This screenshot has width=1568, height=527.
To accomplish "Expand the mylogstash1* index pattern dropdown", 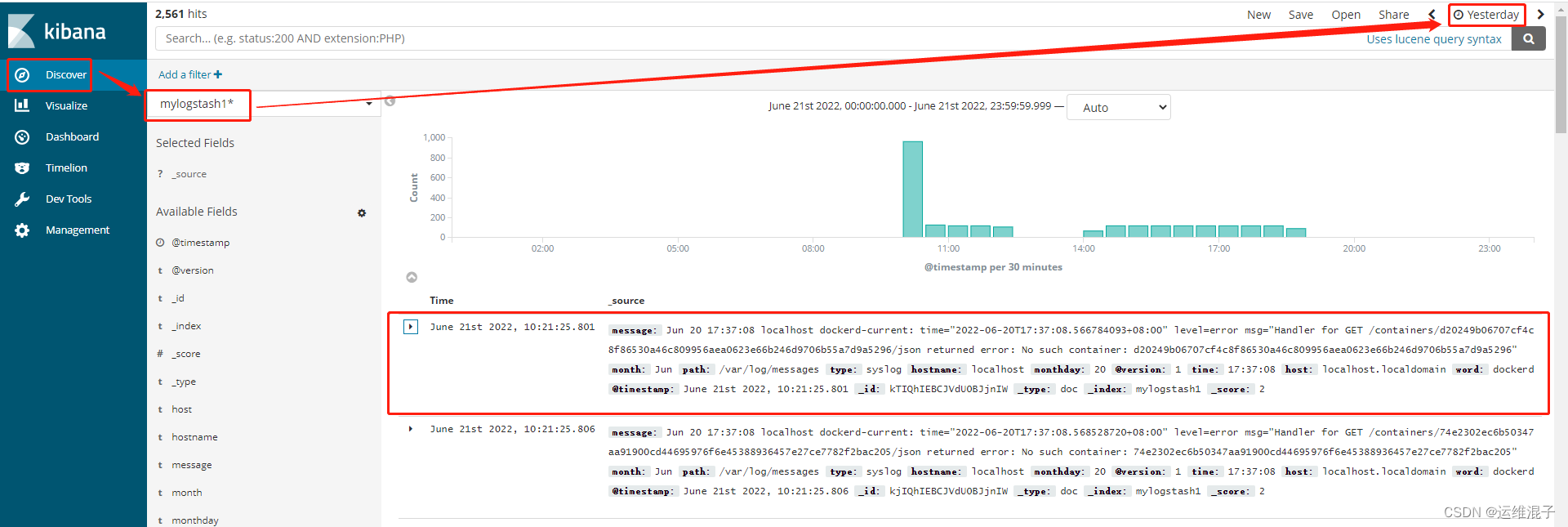I will point(369,104).
